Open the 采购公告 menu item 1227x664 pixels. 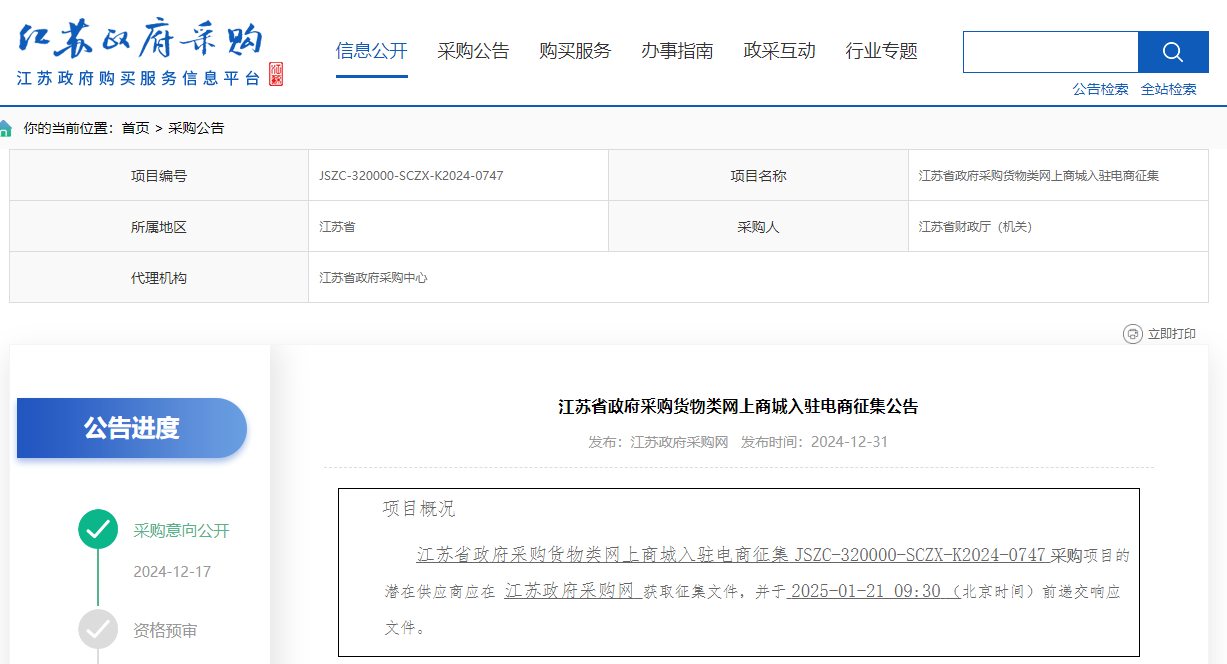point(472,51)
